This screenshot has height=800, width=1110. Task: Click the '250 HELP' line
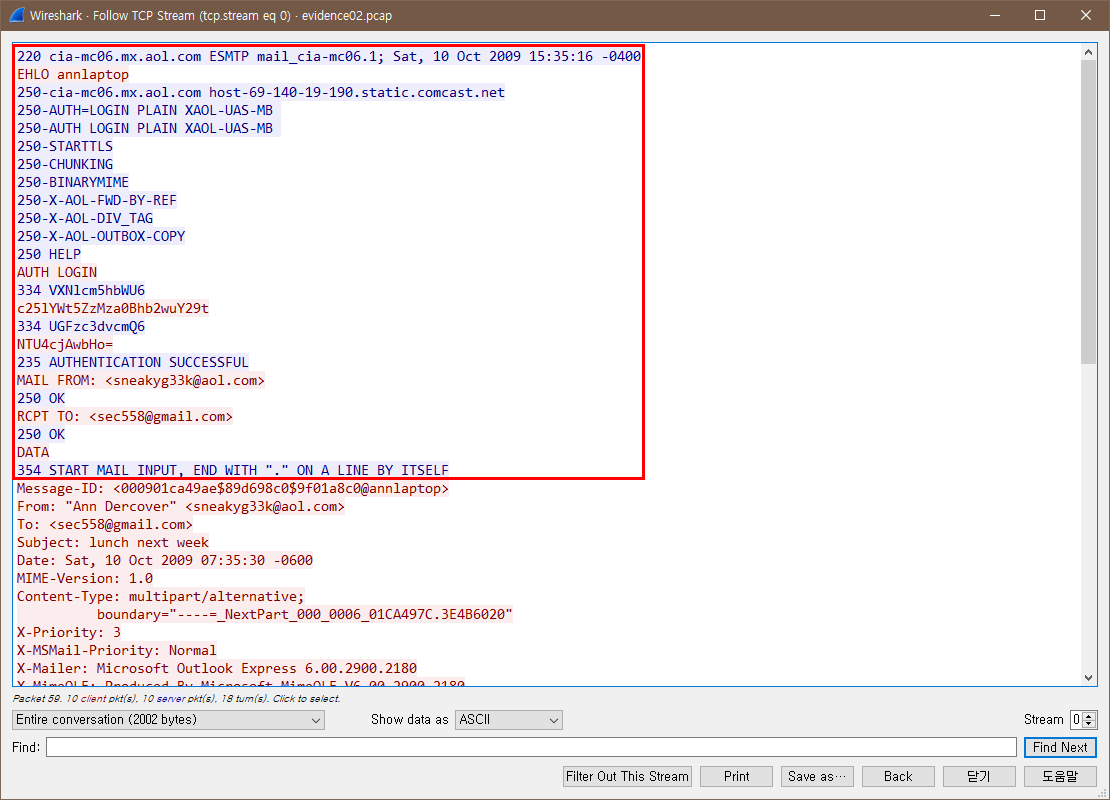pos(49,254)
